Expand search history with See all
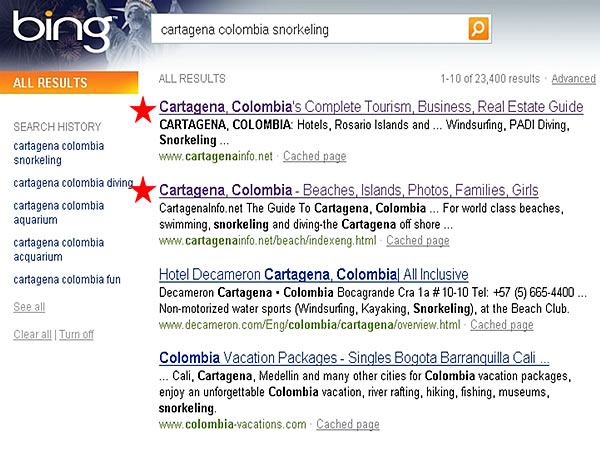 [29, 307]
